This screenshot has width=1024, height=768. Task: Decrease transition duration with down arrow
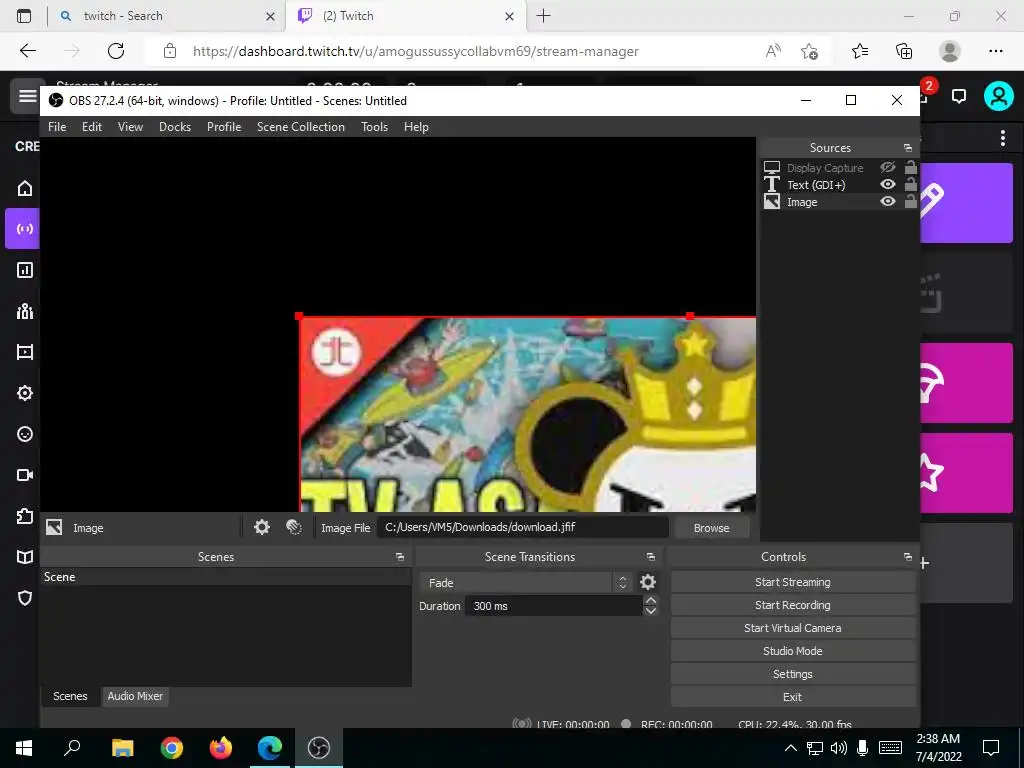650,611
